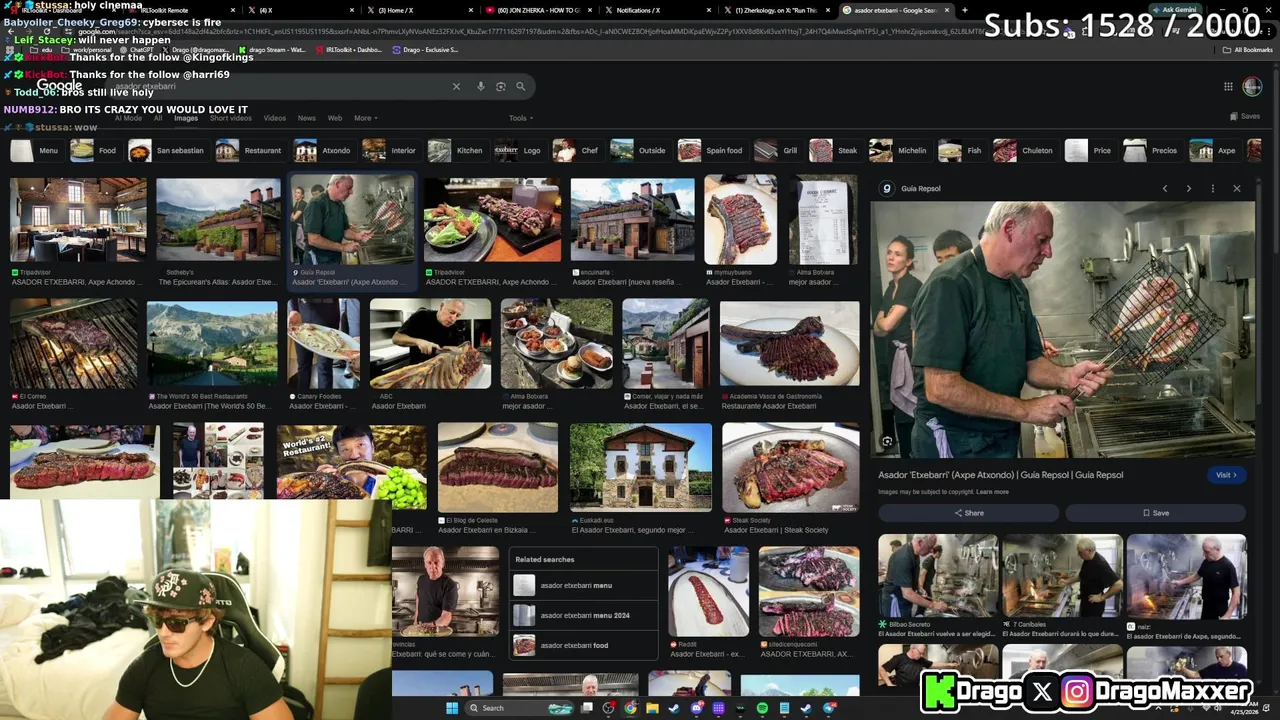Select the Videos search tab

pos(274,118)
